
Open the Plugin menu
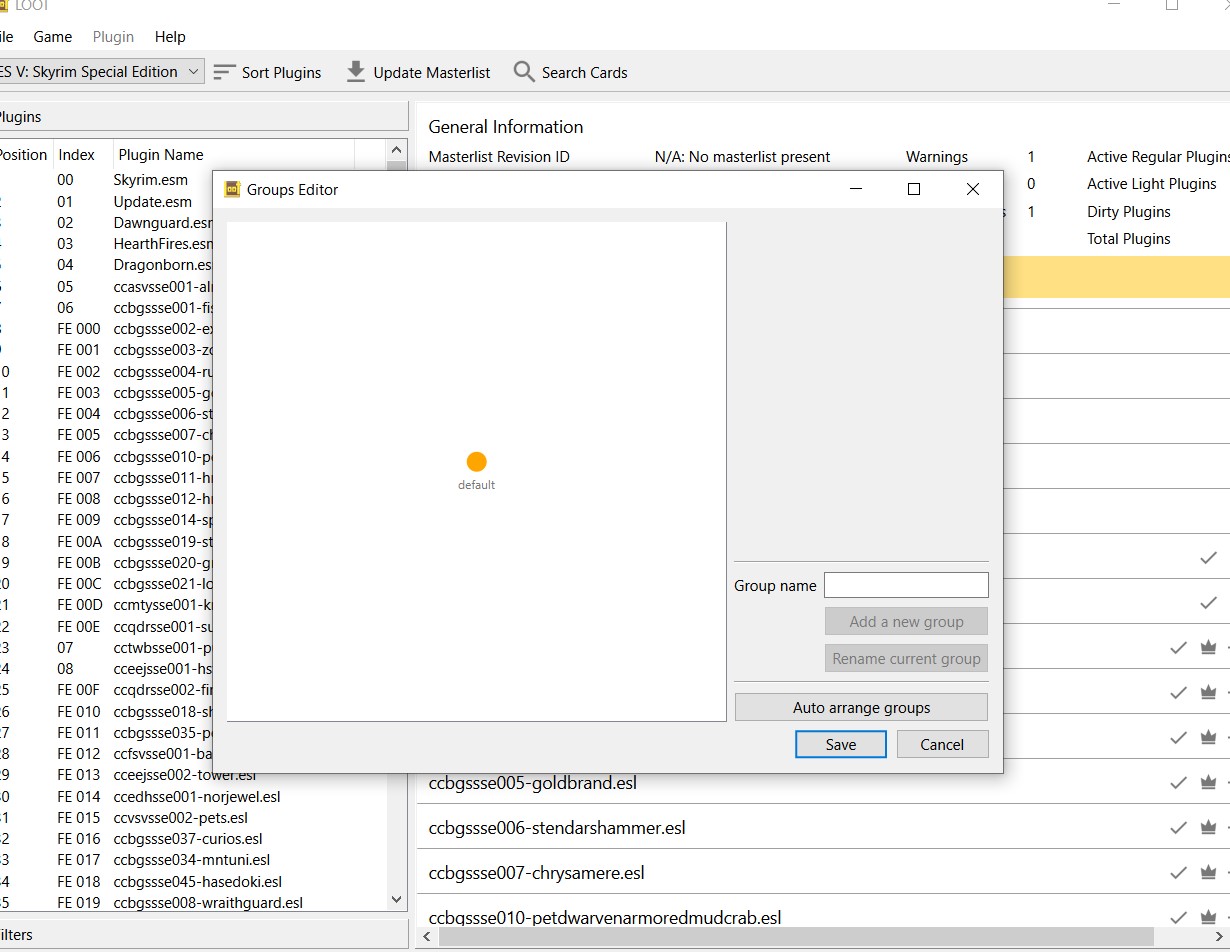coord(113,37)
